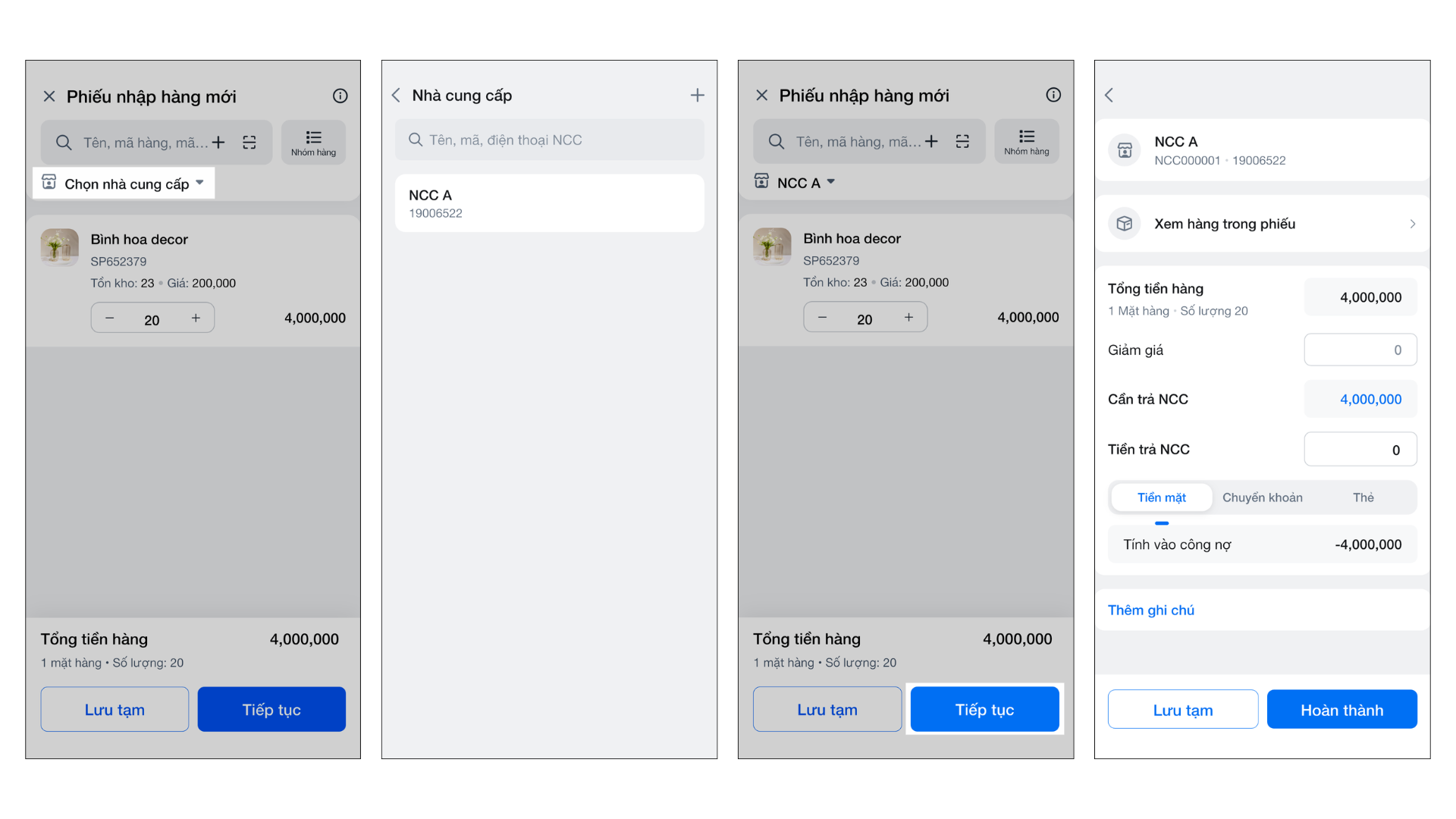Click back arrow on payment screen
Screen dimensions: 1456x819
point(1109,95)
